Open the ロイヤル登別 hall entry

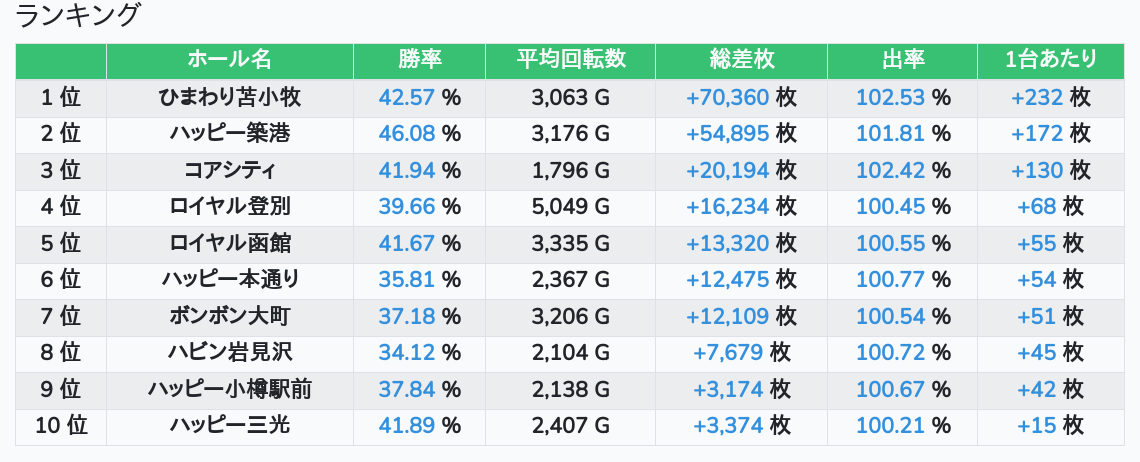click(x=229, y=207)
